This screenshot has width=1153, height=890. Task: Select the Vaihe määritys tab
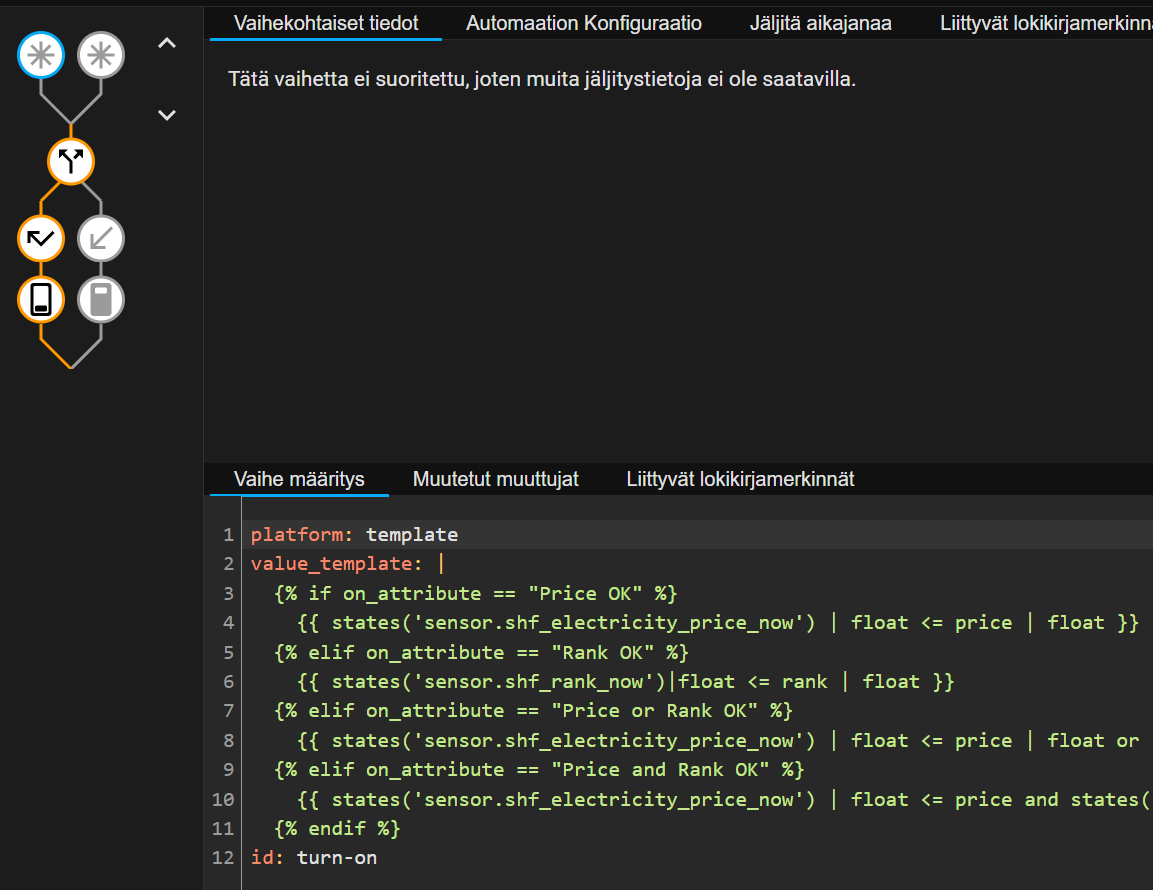[299, 479]
